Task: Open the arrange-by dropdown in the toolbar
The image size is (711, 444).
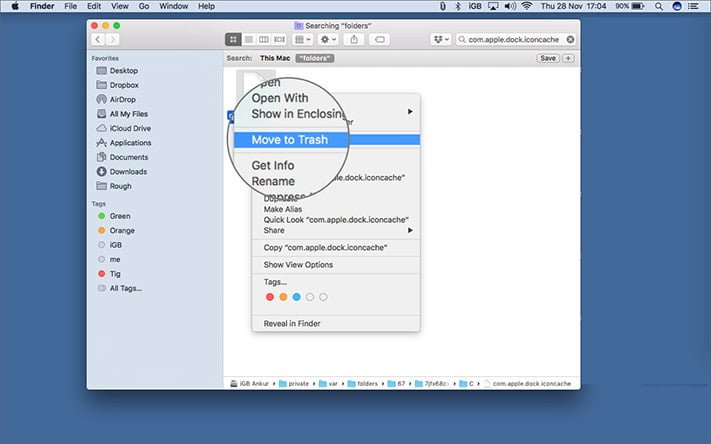Action: tap(303, 39)
